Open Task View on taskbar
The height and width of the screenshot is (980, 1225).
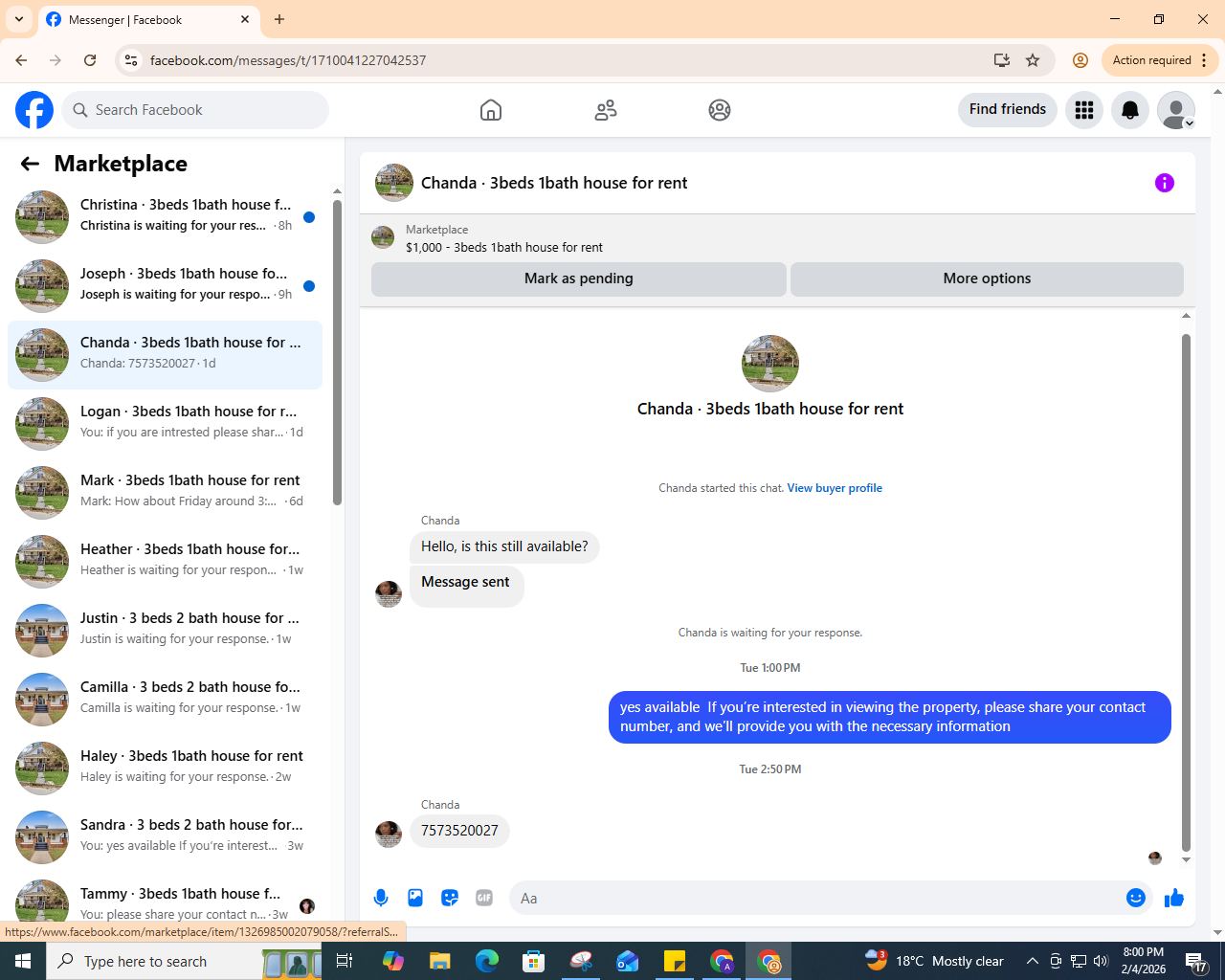point(345,961)
